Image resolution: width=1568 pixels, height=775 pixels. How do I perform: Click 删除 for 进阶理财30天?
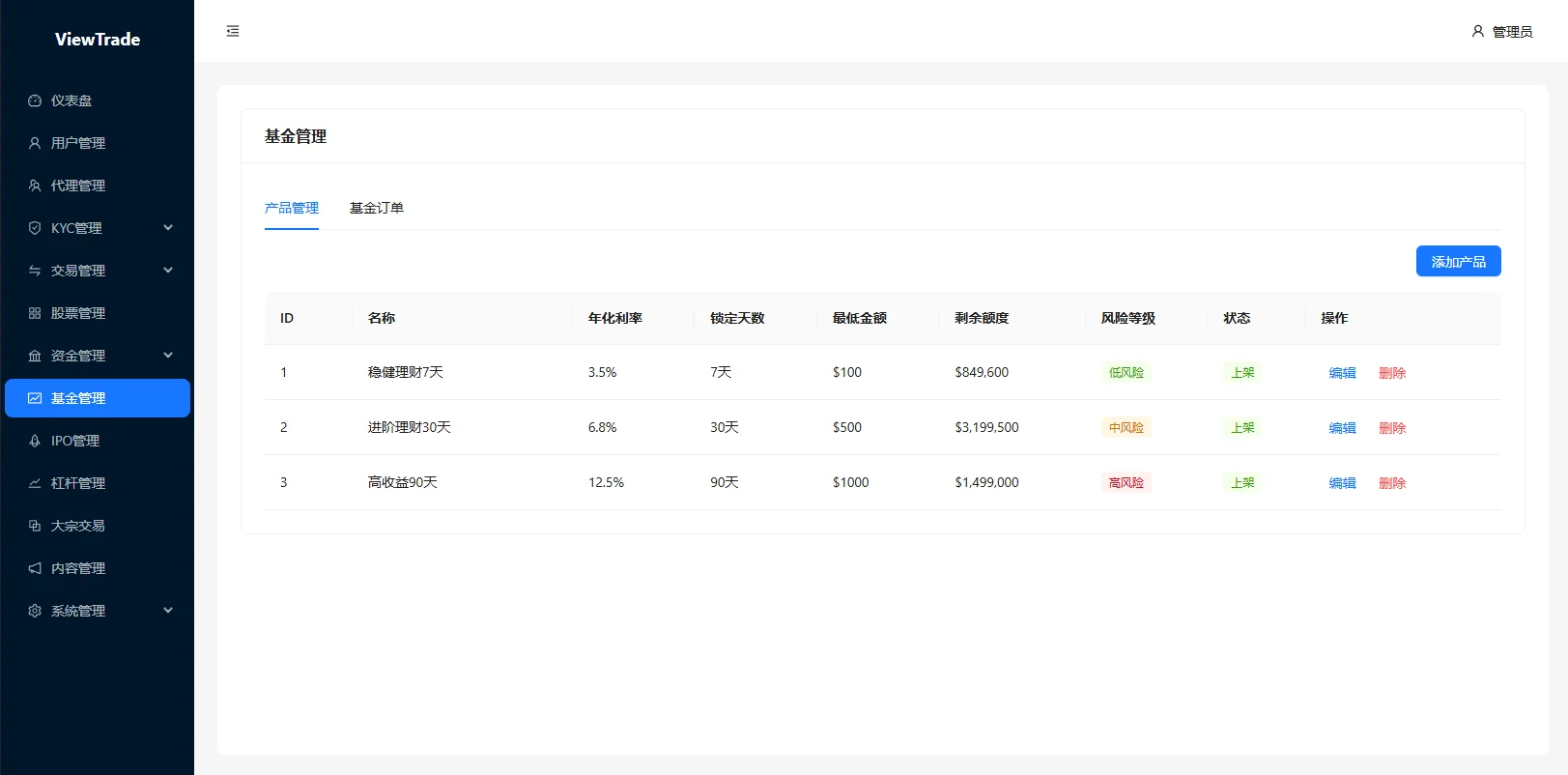tap(1392, 428)
